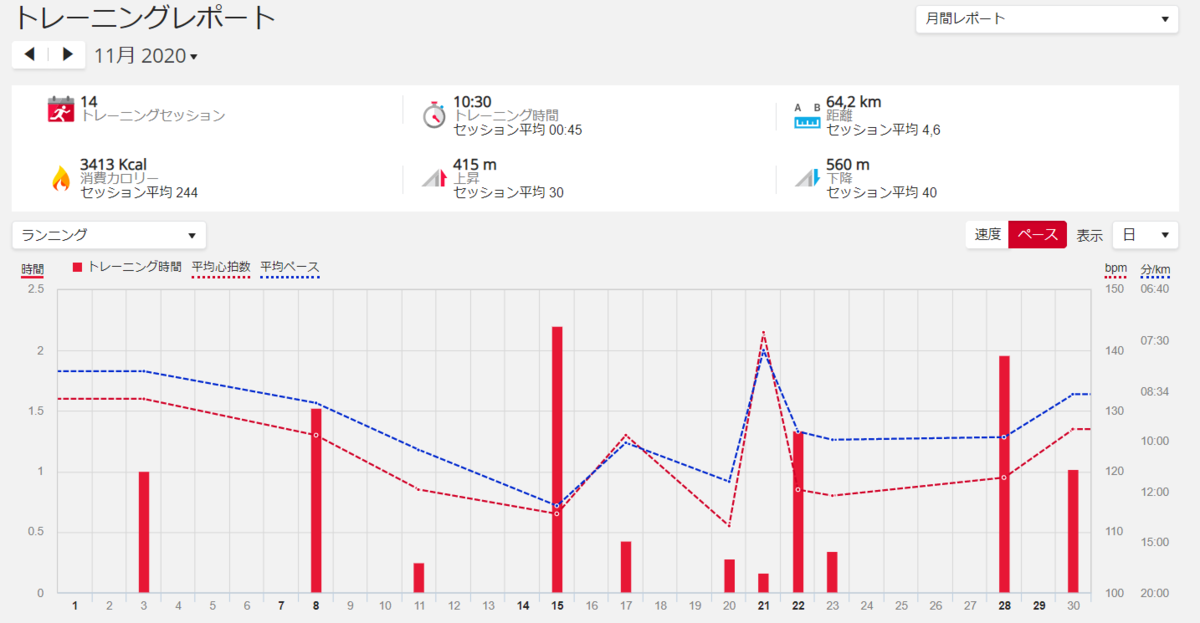Select the training bar for day 20
This screenshot has height=623, width=1200.
729,576
